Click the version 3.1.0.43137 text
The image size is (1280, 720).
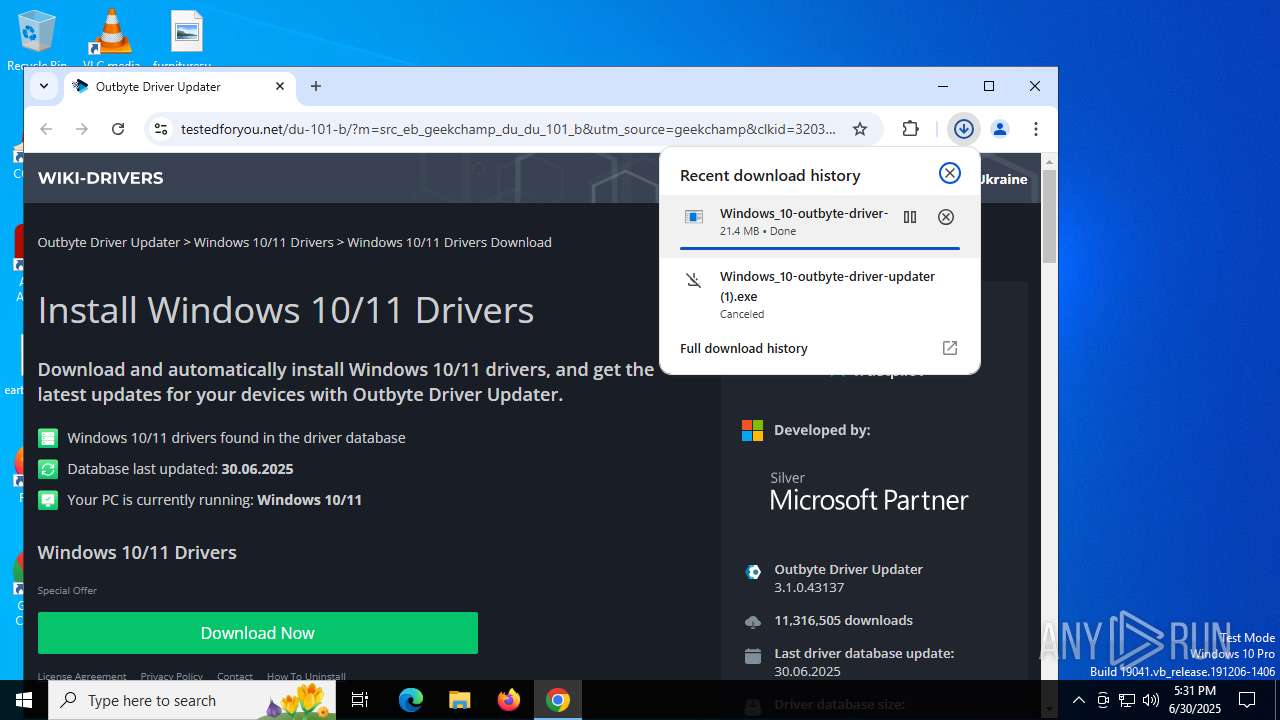tap(809, 587)
